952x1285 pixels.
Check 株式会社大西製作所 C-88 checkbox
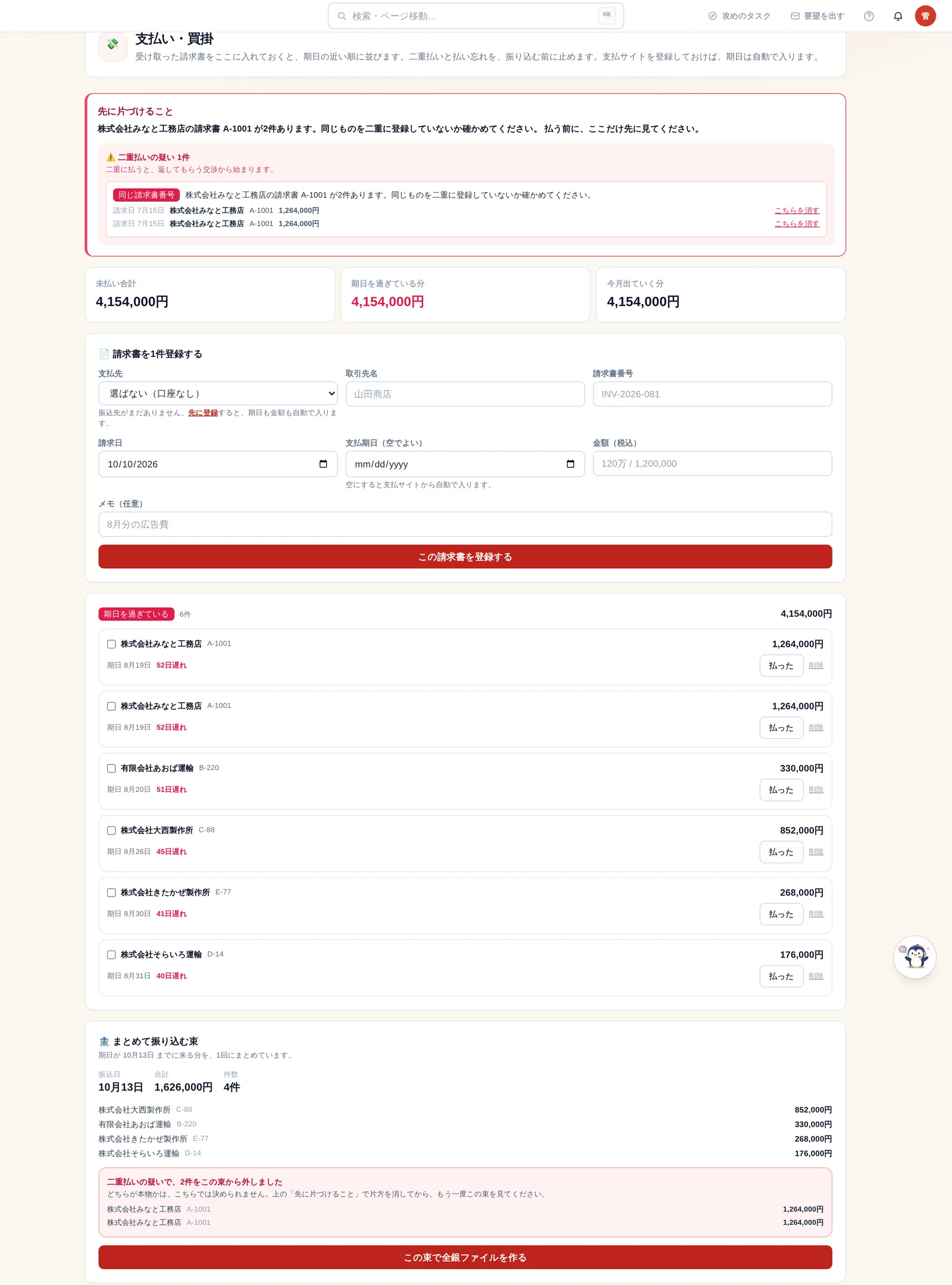coord(111,830)
